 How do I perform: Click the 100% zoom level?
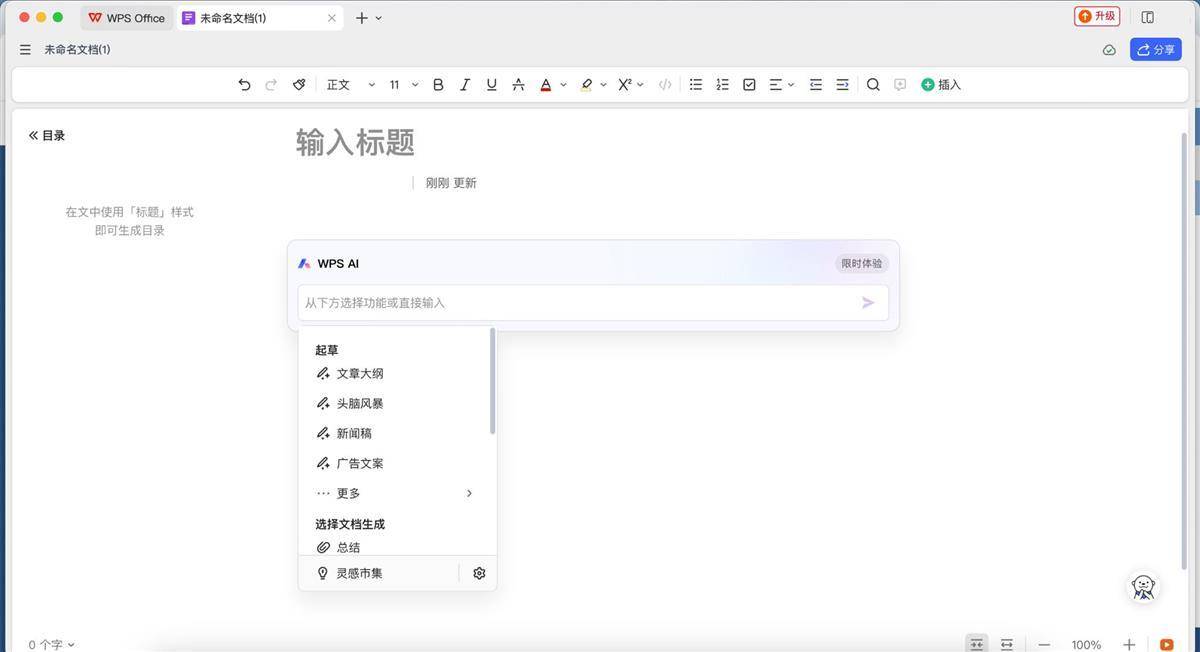pyautogui.click(x=1086, y=645)
